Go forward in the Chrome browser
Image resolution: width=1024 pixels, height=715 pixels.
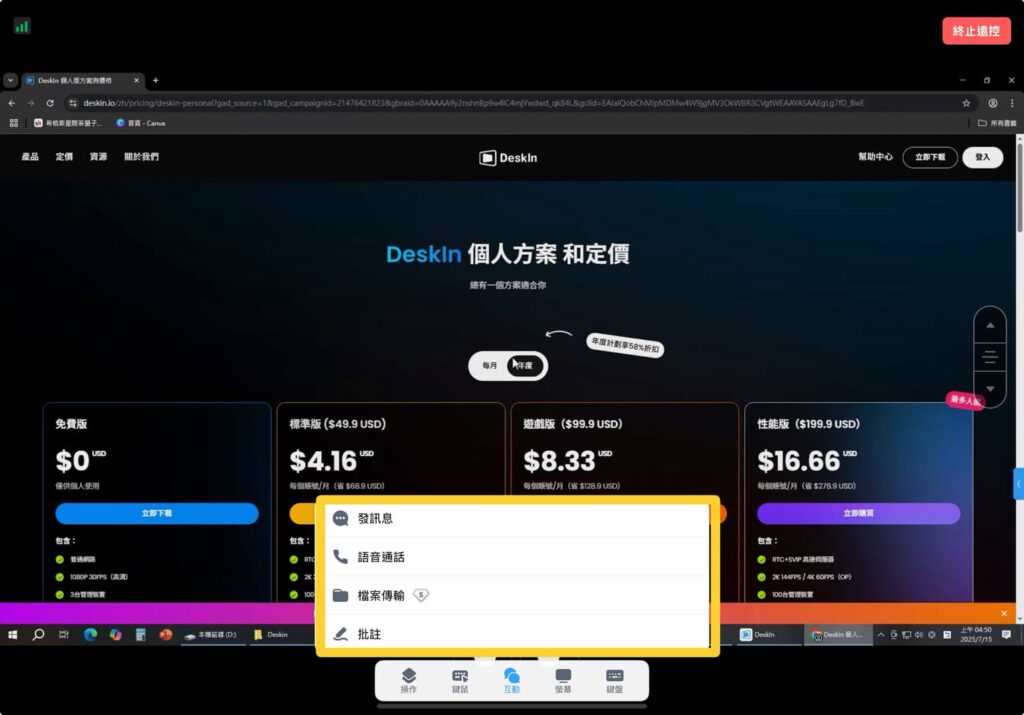pyautogui.click(x=31, y=103)
